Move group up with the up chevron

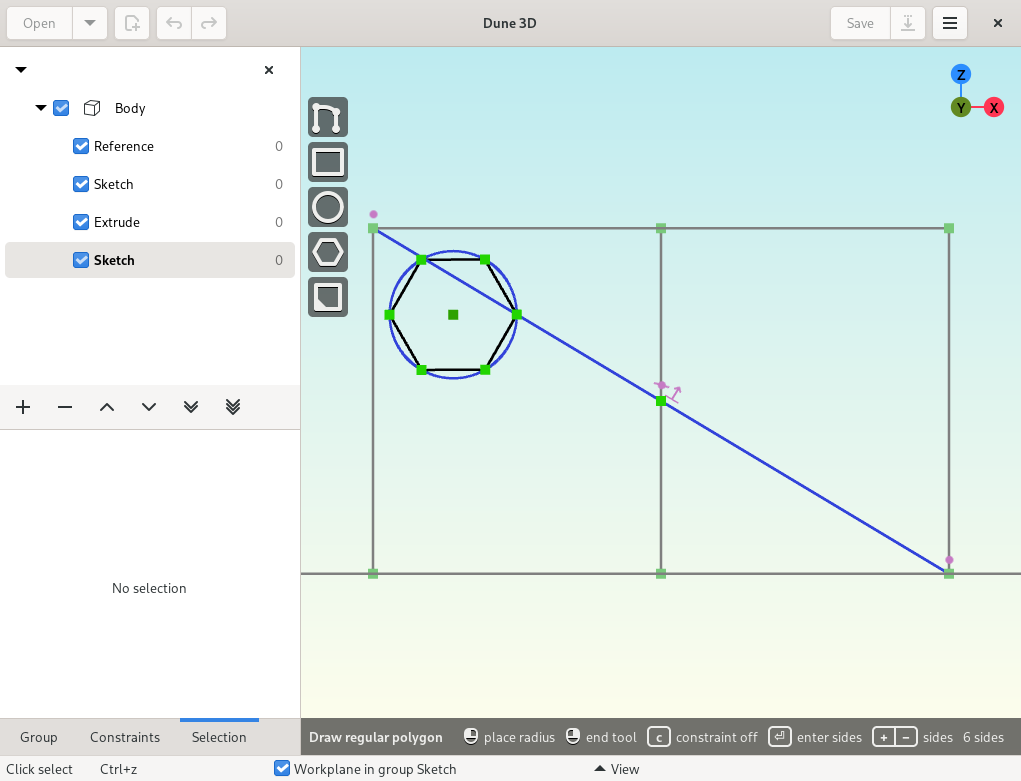pos(107,407)
